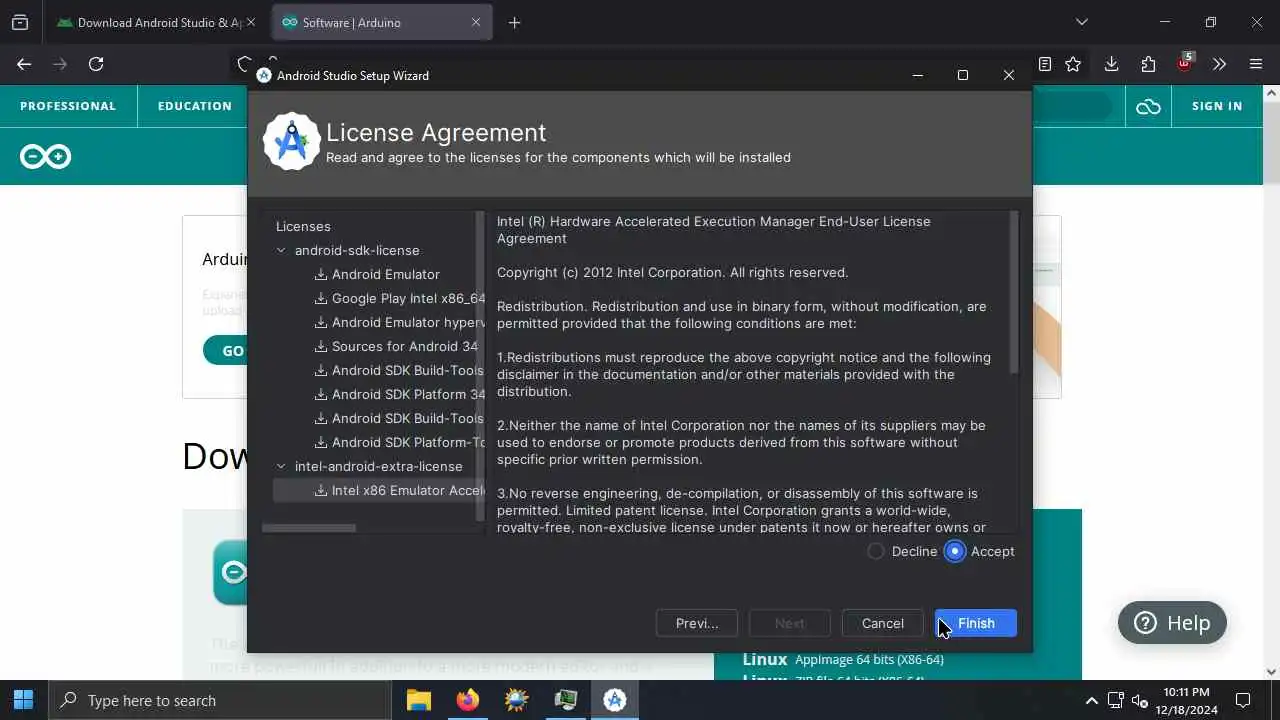The image size is (1280, 720).
Task: Collapse the android-sdk-license tree node
Action: [281, 250]
